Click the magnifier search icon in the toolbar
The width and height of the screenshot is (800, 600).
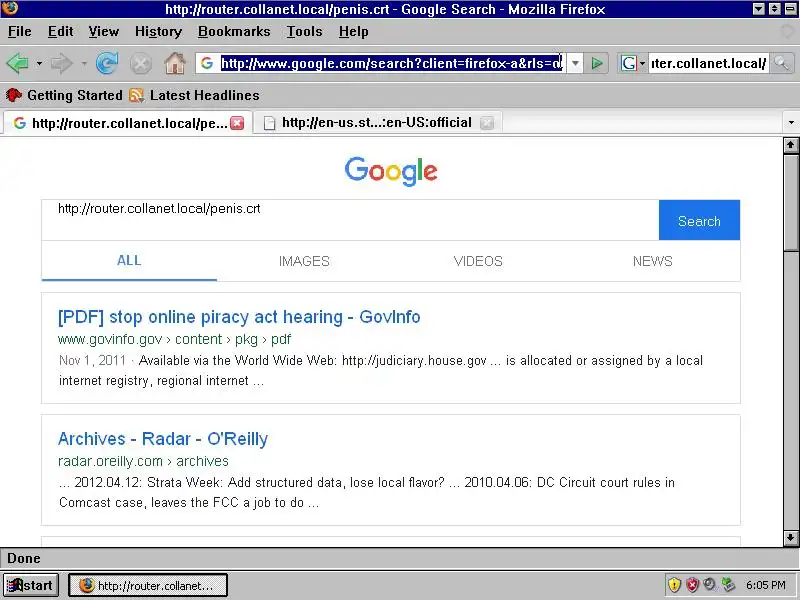click(x=781, y=63)
